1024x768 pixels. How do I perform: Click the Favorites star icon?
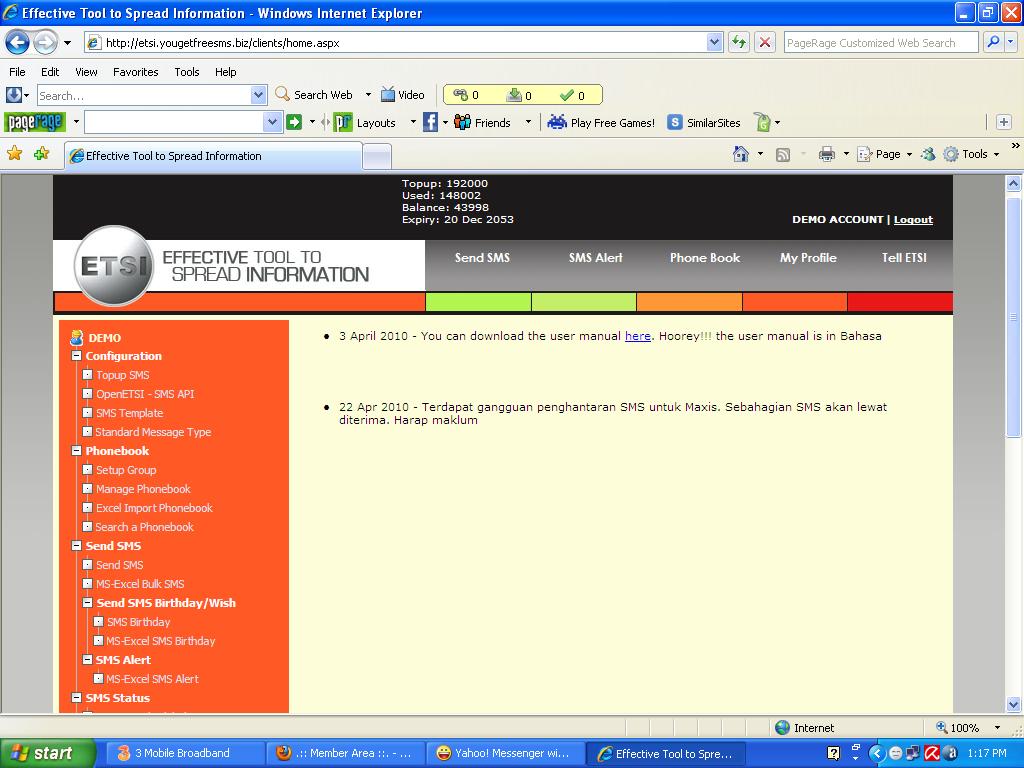pyautogui.click(x=14, y=153)
